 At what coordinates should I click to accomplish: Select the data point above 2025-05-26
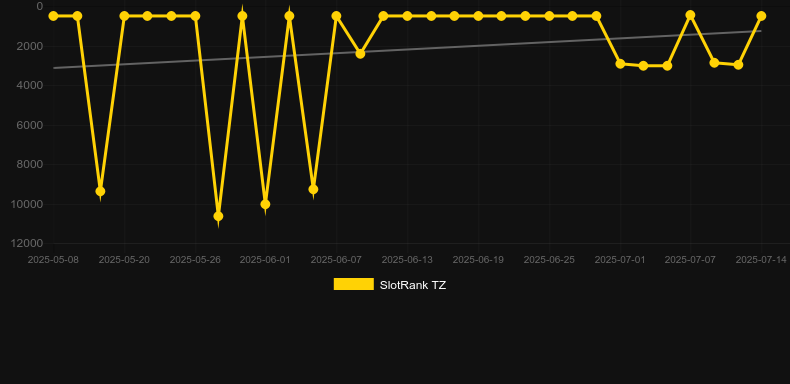pos(195,16)
